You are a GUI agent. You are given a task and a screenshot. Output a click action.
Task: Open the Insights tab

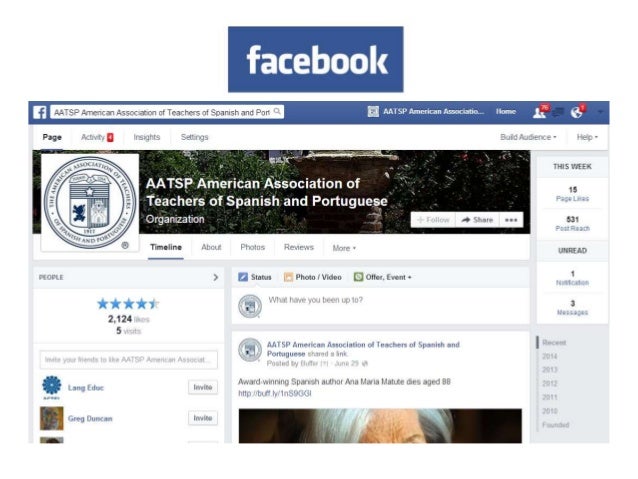point(146,137)
